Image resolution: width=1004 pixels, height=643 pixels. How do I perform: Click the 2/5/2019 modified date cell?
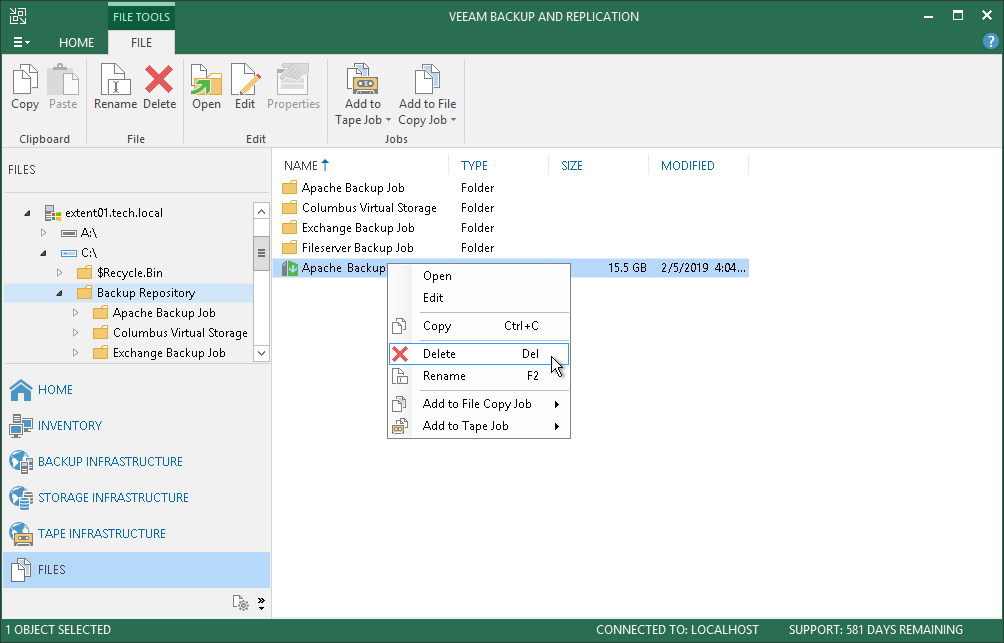point(703,268)
